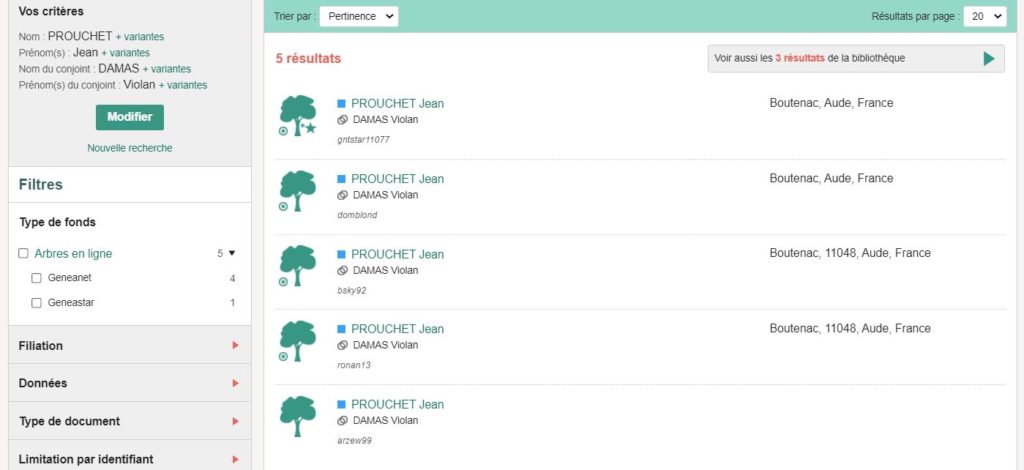Collapse Arbres en ligne with the black arrow
The width and height of the screenshot is (1024, 470).
coord(231,253)
